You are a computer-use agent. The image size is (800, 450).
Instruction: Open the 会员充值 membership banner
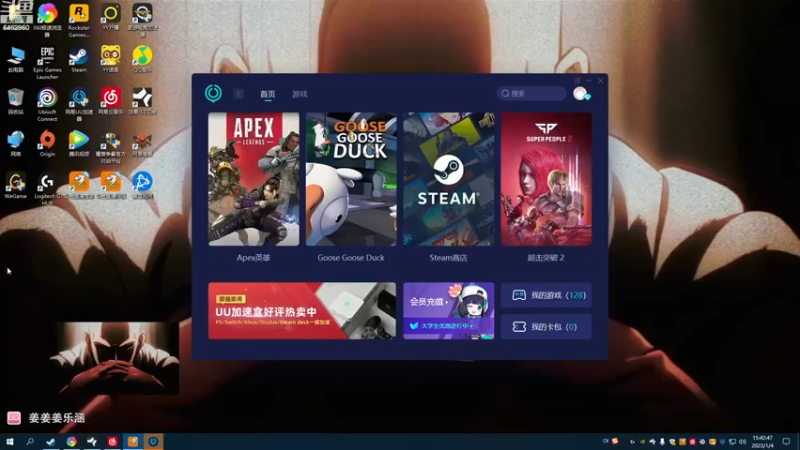pos(448,311)
